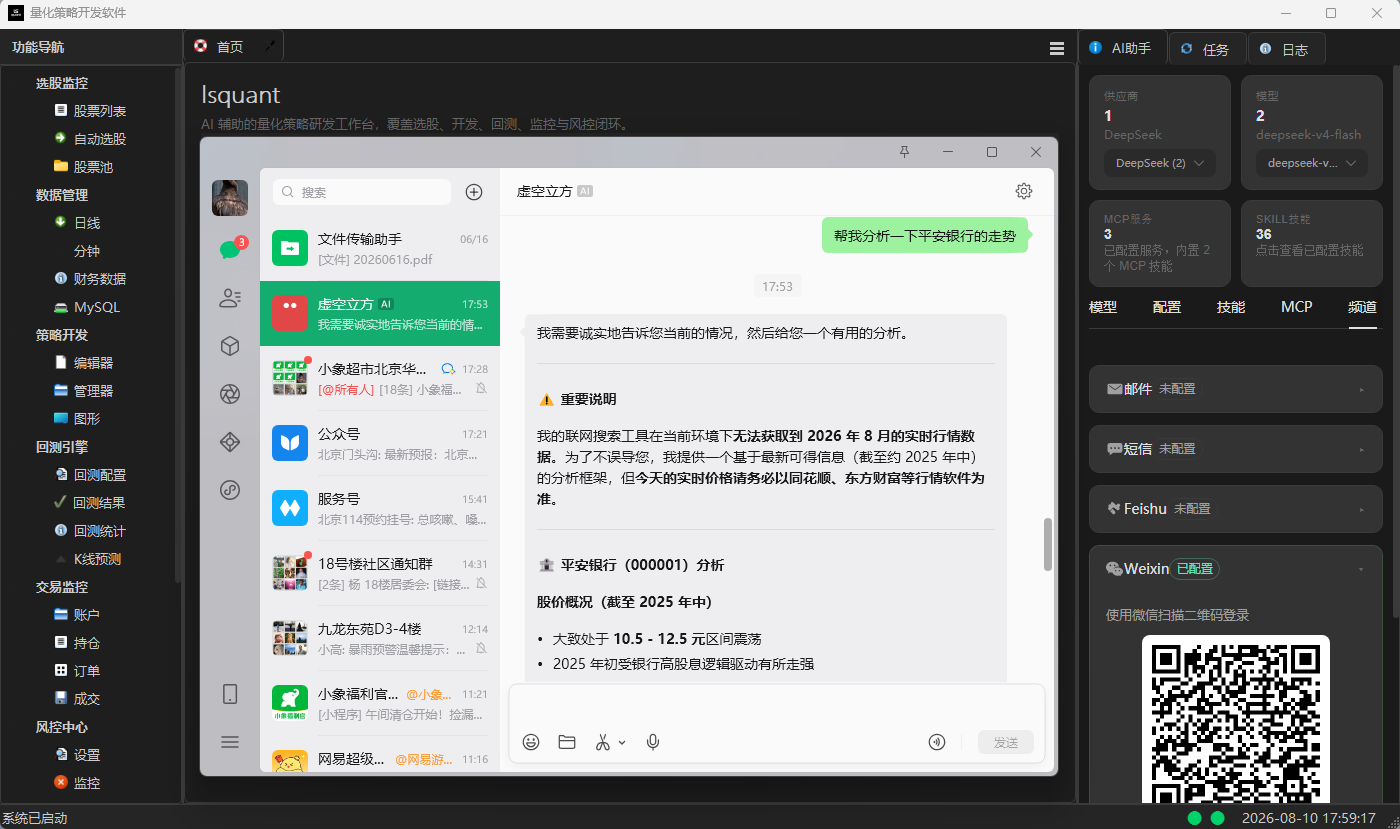Open the emoji picker in chat input

click(531, 742)
